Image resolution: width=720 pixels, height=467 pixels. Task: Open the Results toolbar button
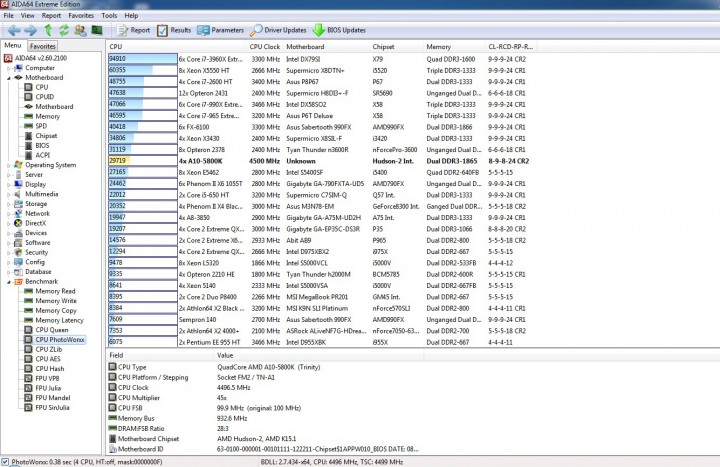(174, 30)
